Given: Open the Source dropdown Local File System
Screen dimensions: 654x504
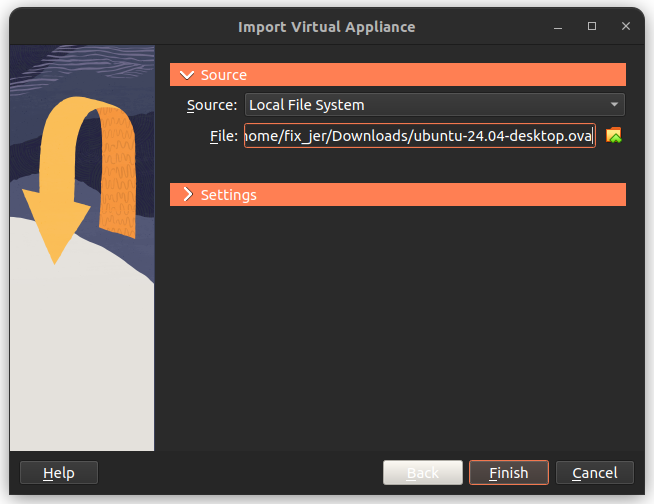Looking at the screenshot, I should [x=435, y=105].
